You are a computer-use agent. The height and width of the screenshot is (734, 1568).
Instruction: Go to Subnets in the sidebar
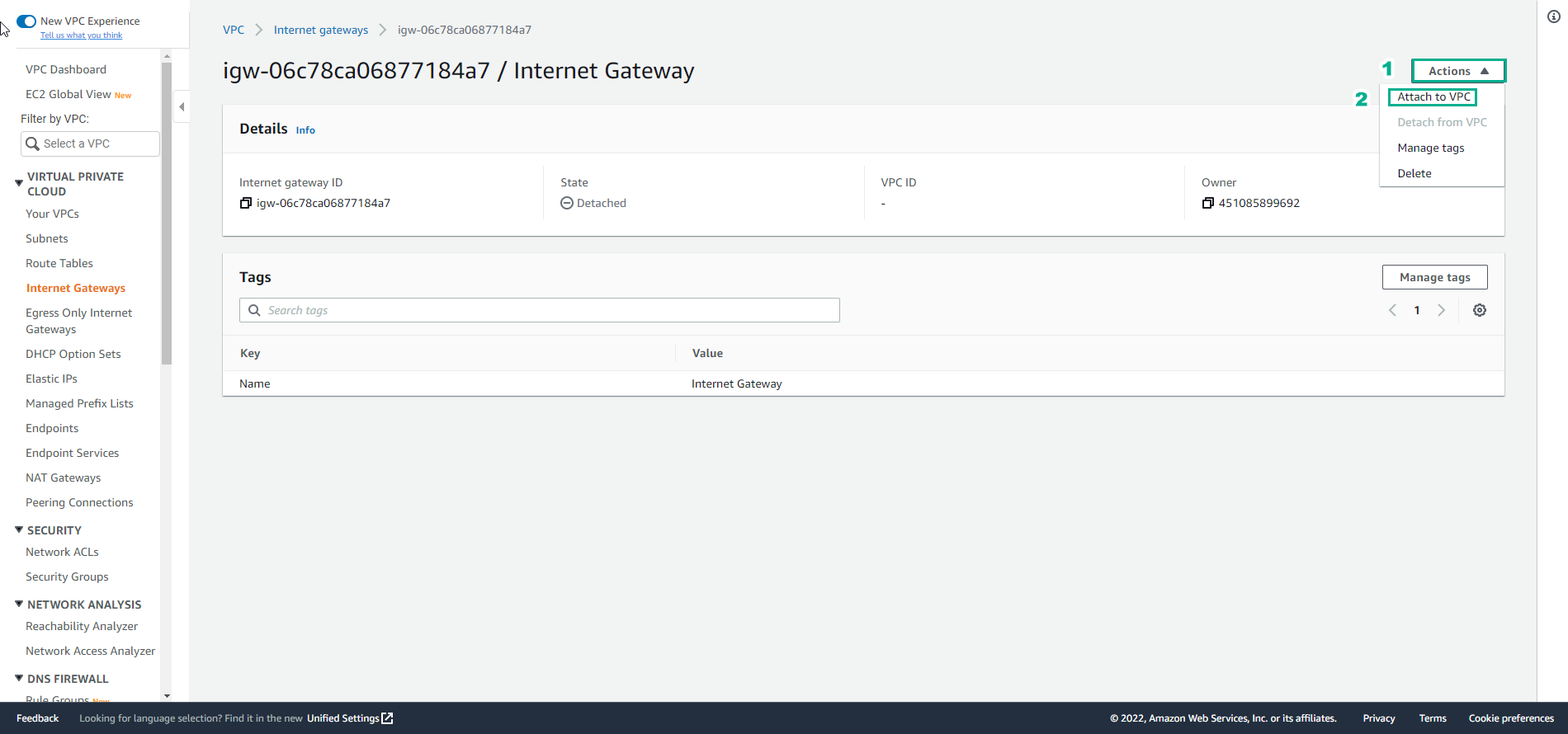pos(47,238)
